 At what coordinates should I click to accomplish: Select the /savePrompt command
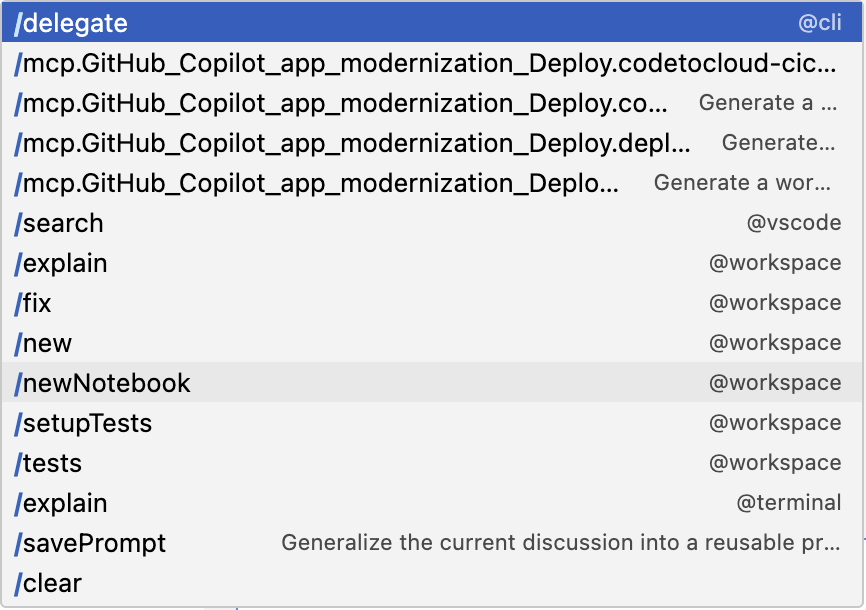(x=91, y=543)
